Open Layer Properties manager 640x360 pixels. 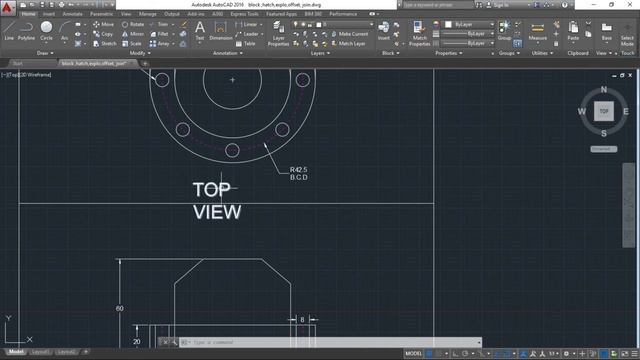click(278, 33)
